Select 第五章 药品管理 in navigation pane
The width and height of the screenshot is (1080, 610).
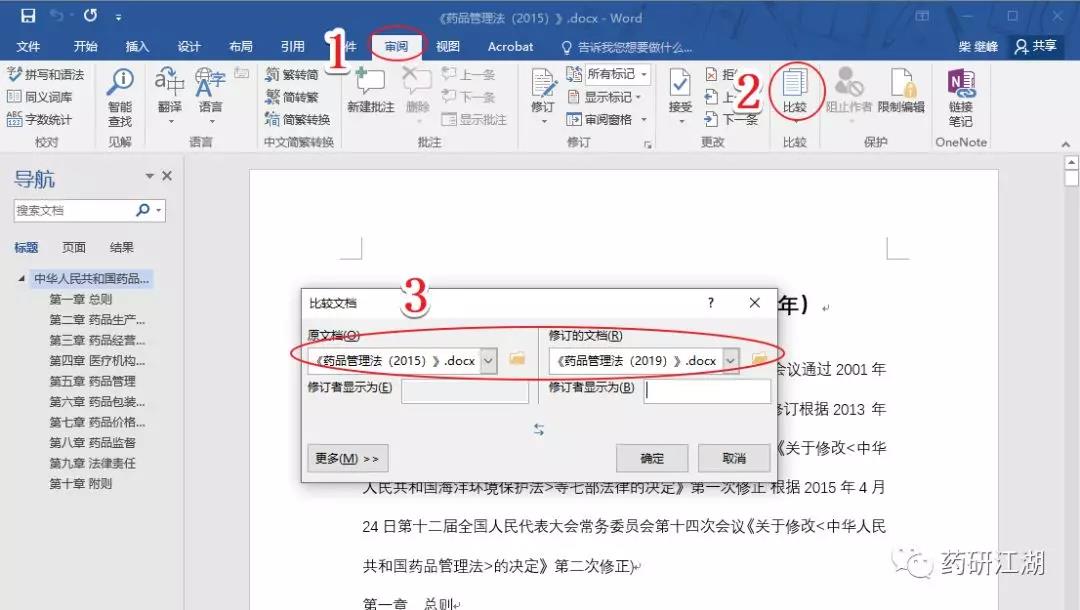pos(93,381)
